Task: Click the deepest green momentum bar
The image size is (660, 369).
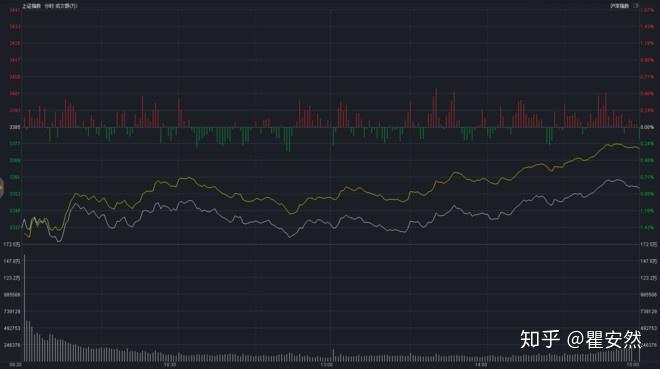Action: point(288,140)
